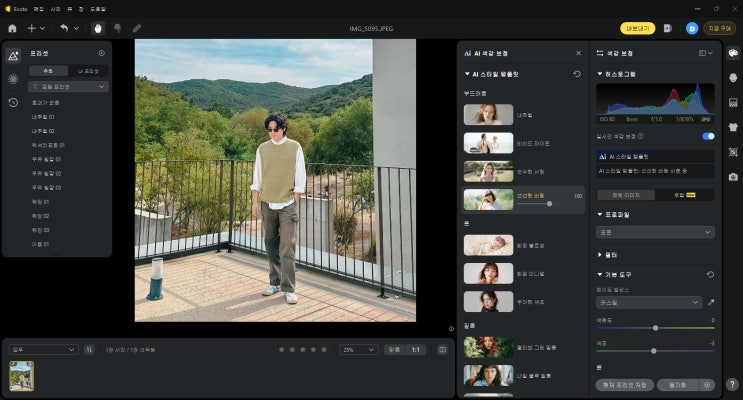
Task: Open the help question mark icon
Action: (733, 384)
